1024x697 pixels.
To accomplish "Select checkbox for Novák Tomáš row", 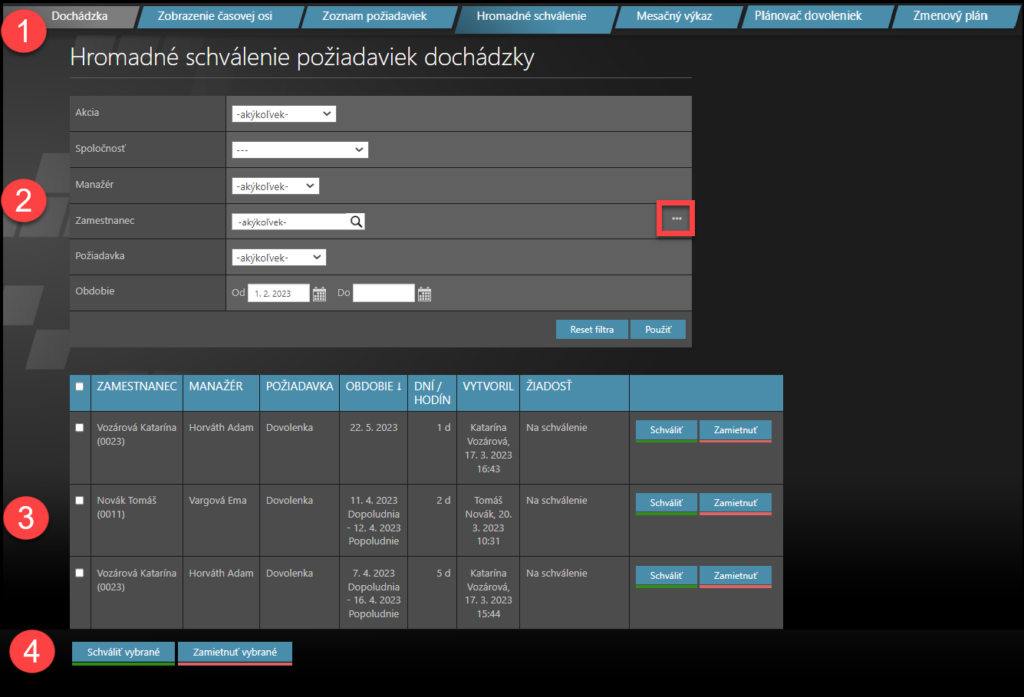I will (80, 500).
